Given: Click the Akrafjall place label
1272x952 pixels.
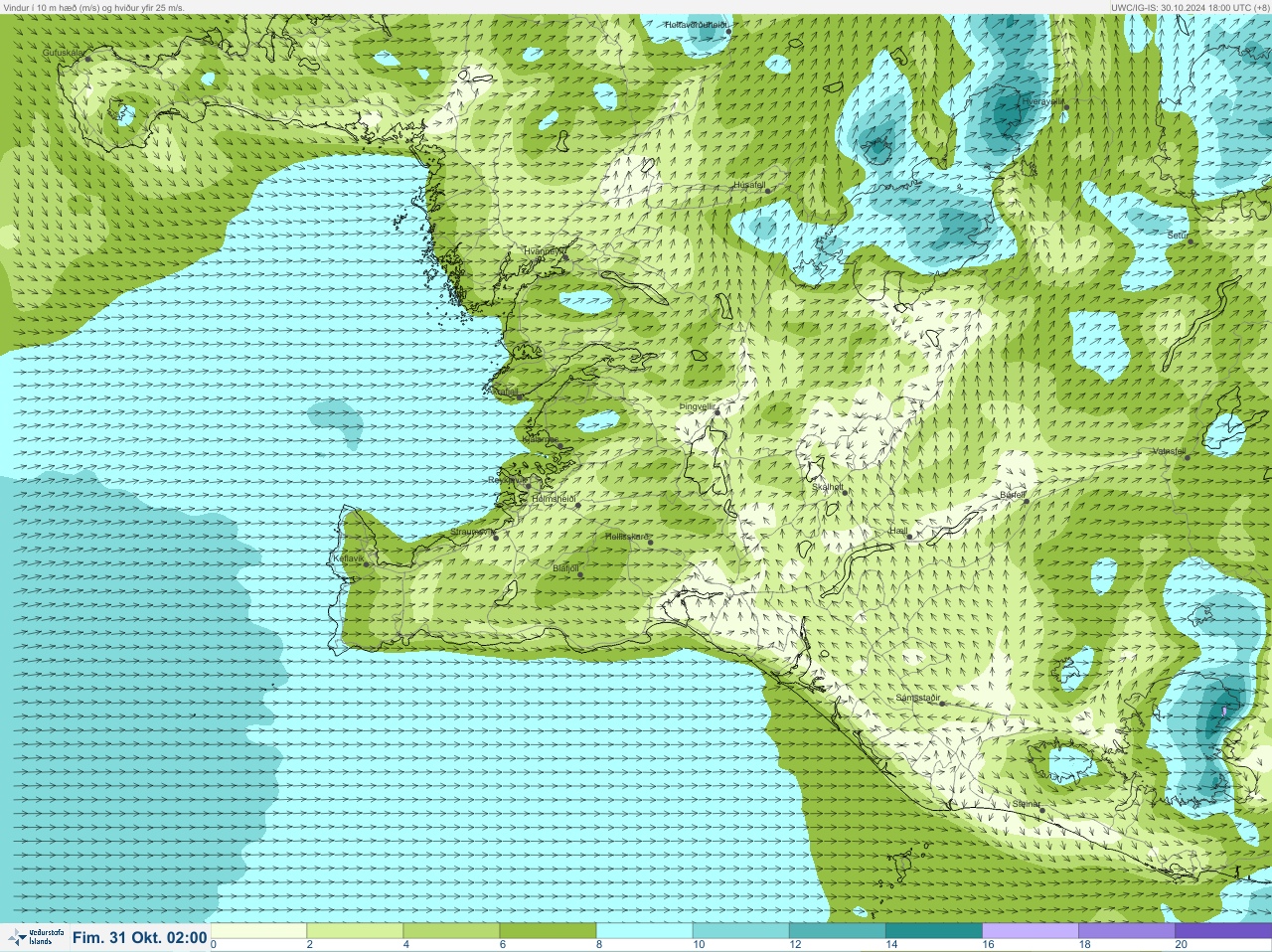Looking at the screenshot, I should pos(505,392).
